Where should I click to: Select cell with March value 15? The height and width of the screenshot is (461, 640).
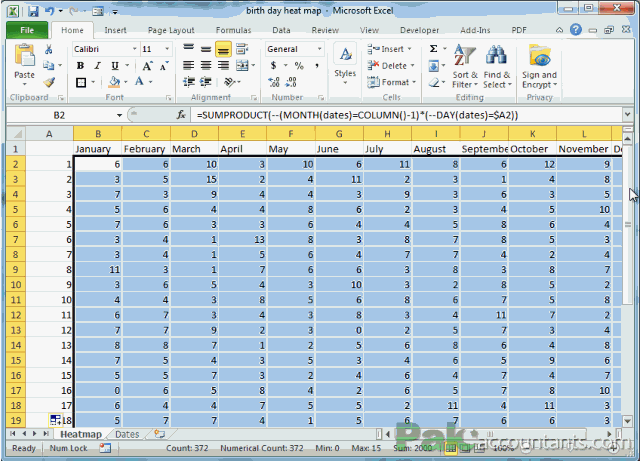point(194,179)
